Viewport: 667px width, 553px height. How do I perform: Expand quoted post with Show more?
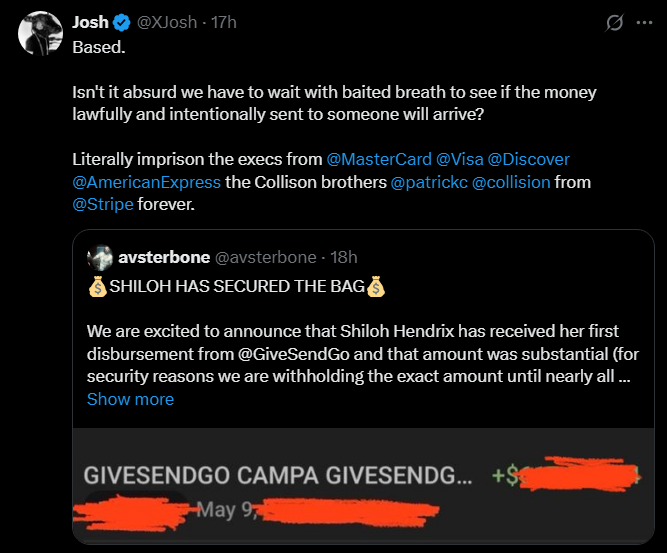(130, 399)
